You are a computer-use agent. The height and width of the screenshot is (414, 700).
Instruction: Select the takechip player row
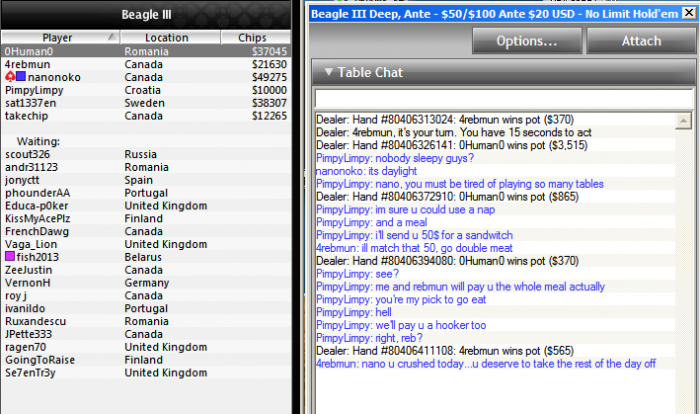pos(146,116)
